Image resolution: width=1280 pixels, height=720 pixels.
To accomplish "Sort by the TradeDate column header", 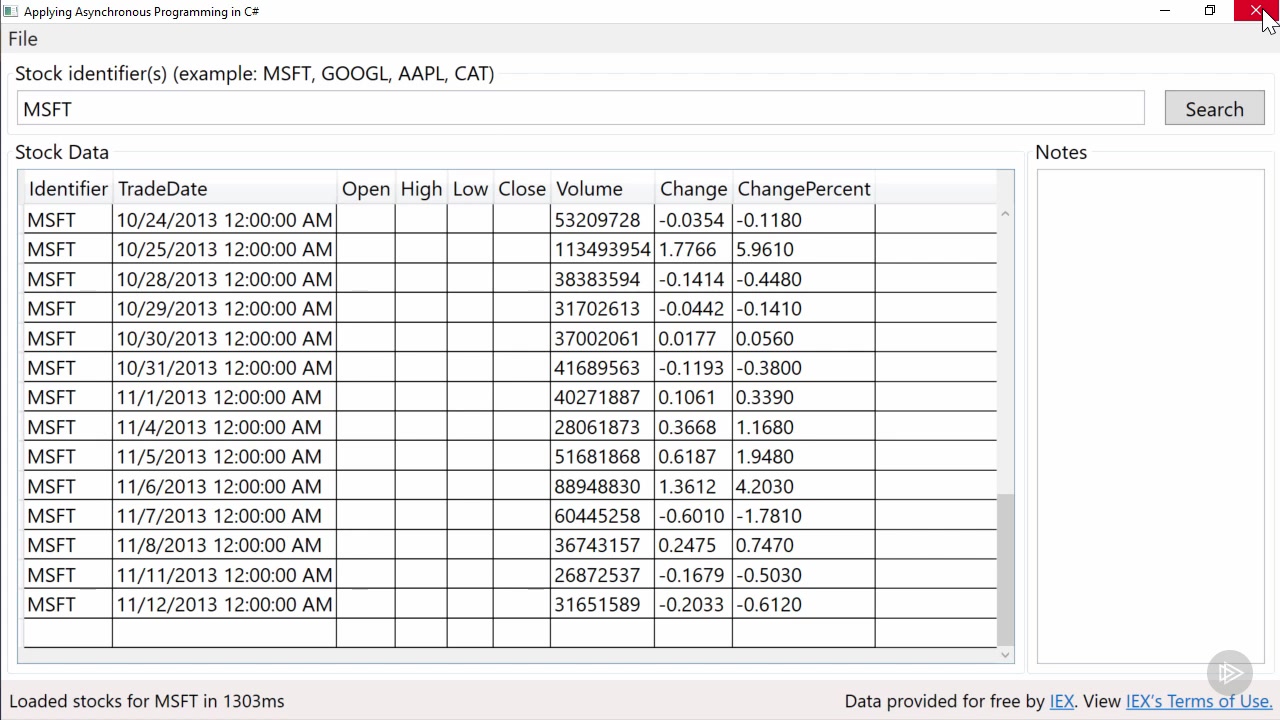I will coord(162,189).
